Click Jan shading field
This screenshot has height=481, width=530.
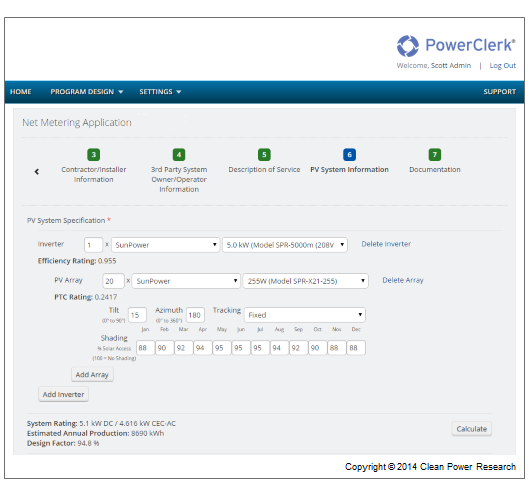(146, 348)
